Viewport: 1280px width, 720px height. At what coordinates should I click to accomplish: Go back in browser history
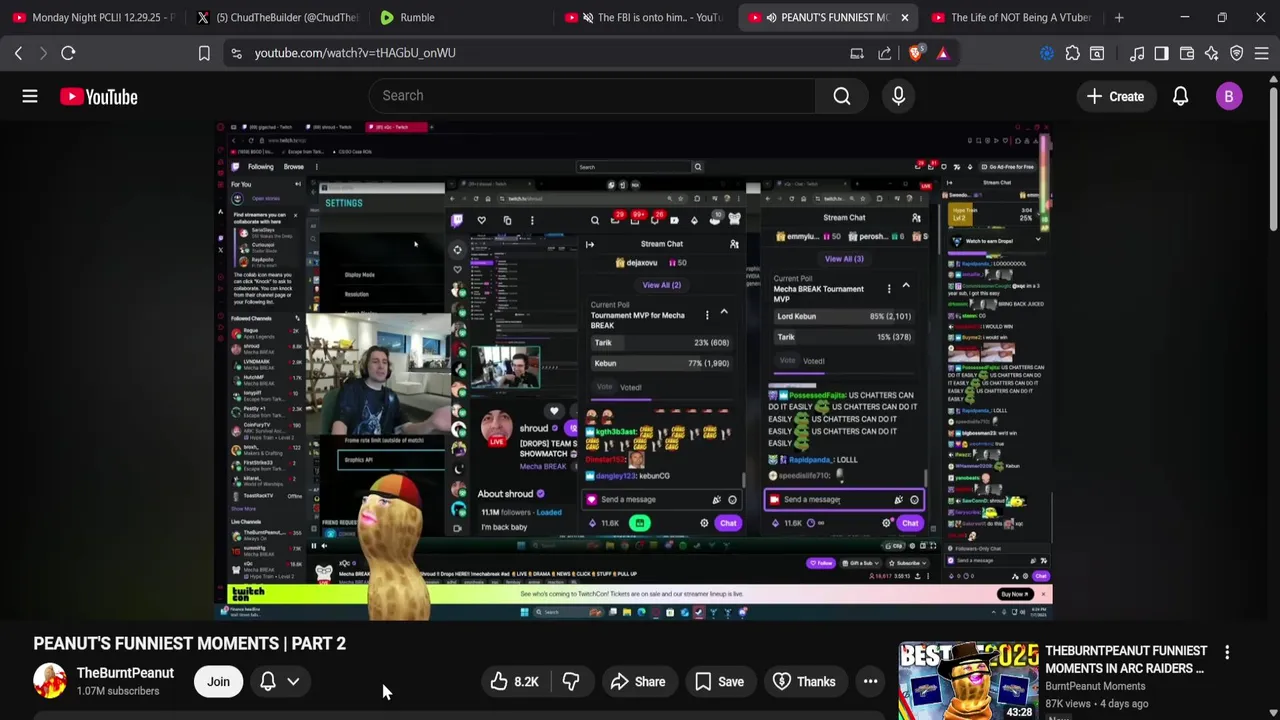tap(18, 53)
